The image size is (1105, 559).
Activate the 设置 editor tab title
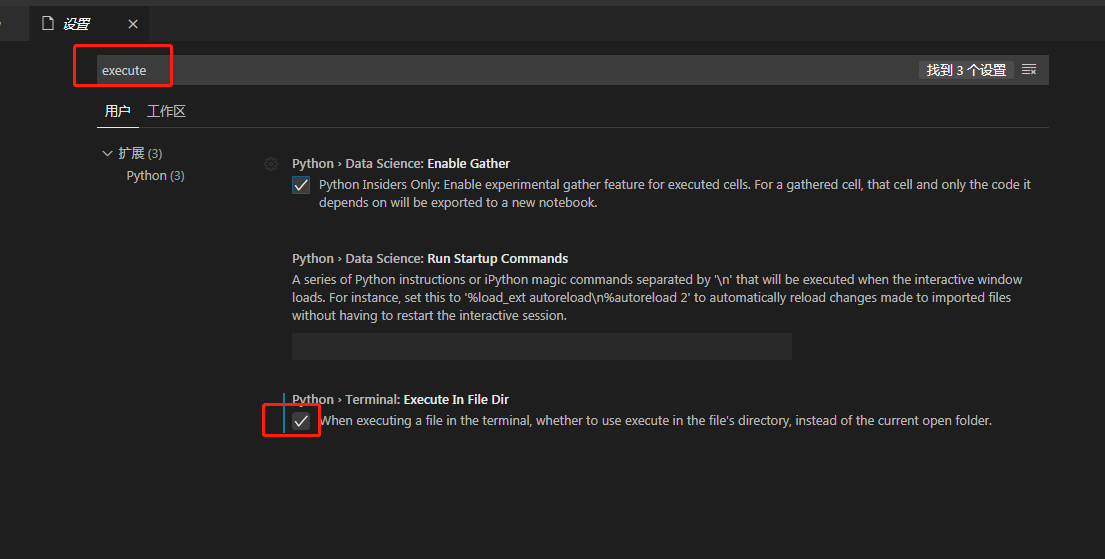[x=77, y=24]
